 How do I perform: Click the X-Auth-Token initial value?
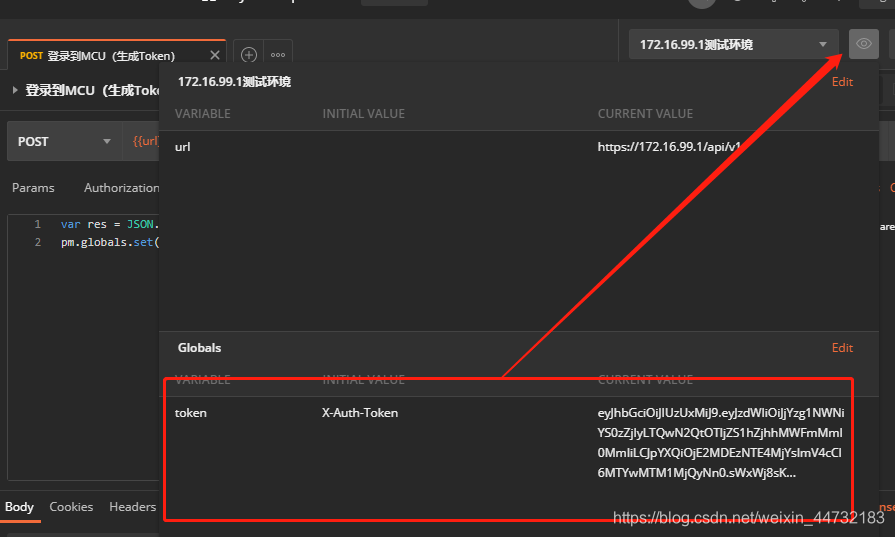pyautogui.click(x=360, y=413)
